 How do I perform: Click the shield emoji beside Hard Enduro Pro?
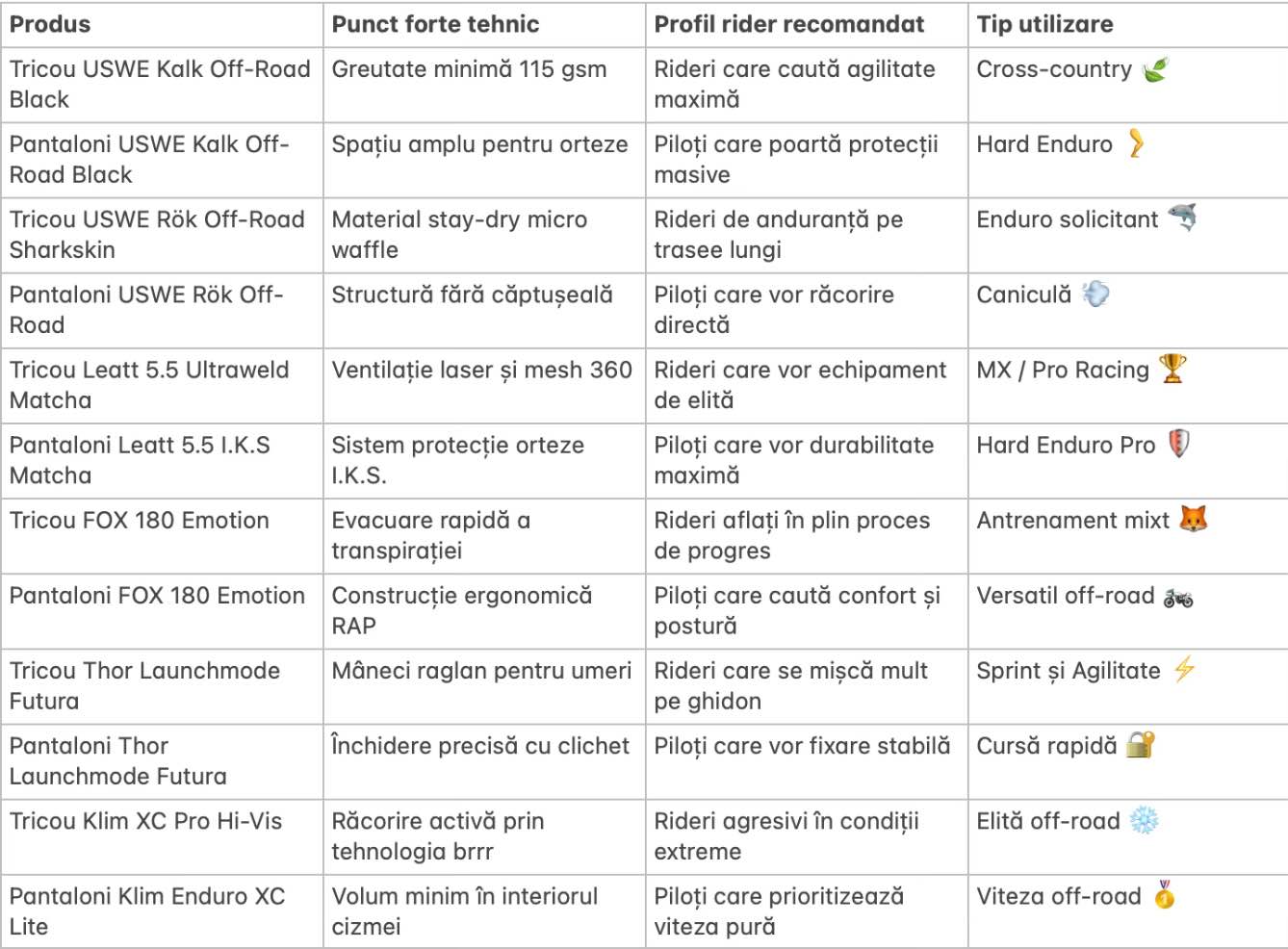(x=1178, y=444)
